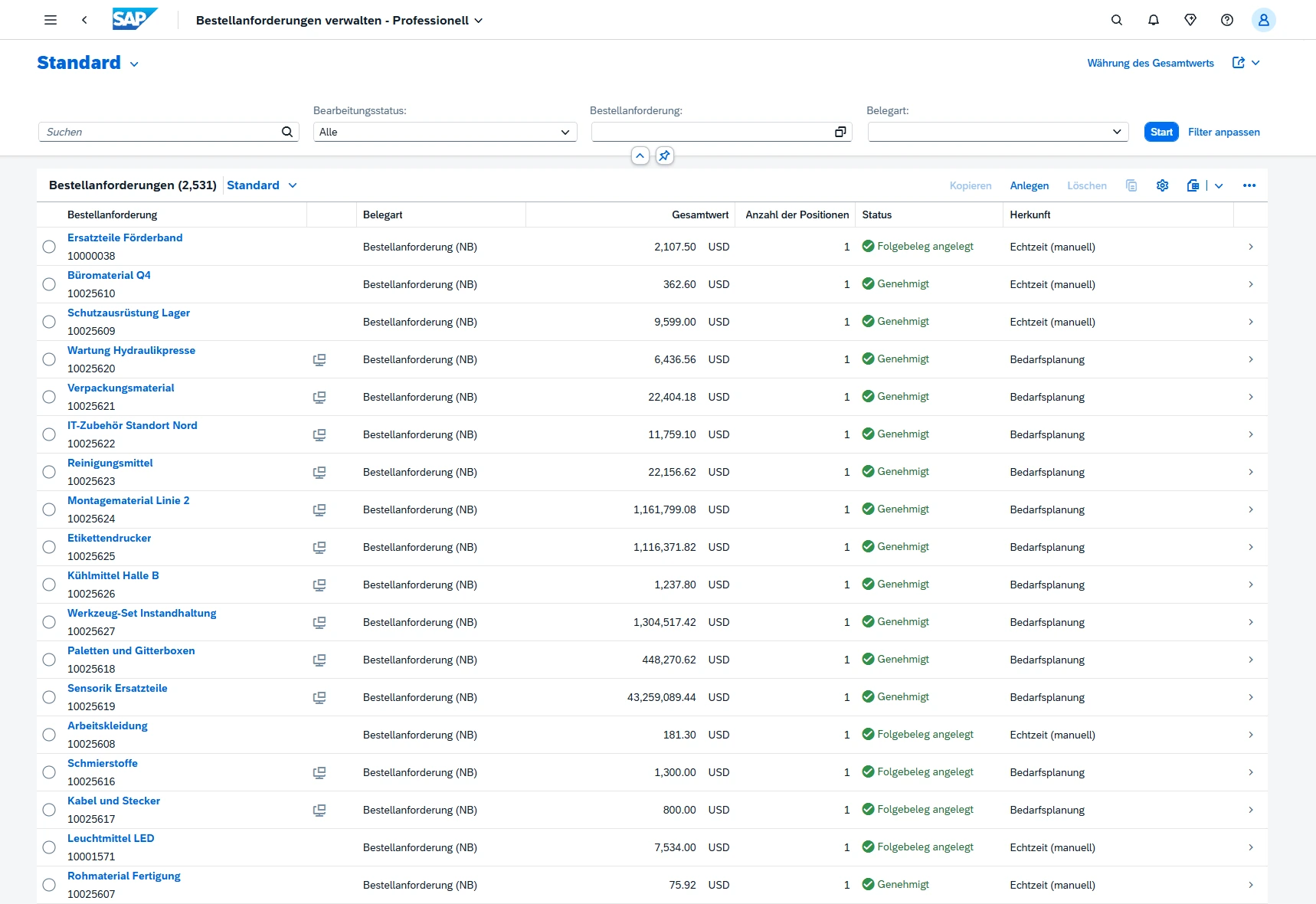Viewport: 1316px width, 904px height.
Task: Open value help for Bestellanforderung filter
Action: coord(840,132)
